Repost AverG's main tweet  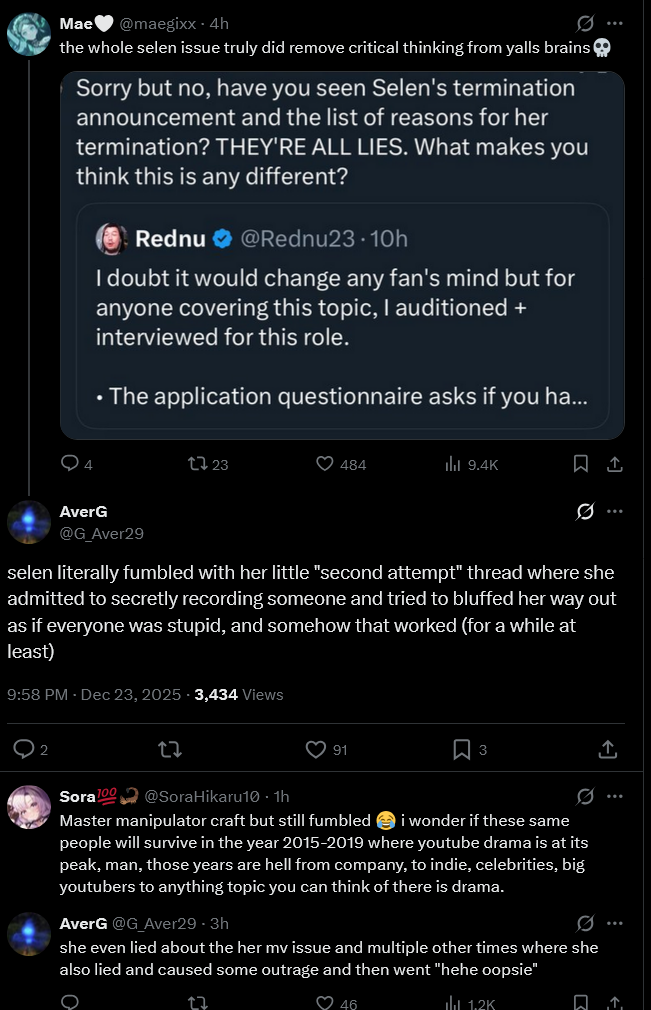(169, 749)
